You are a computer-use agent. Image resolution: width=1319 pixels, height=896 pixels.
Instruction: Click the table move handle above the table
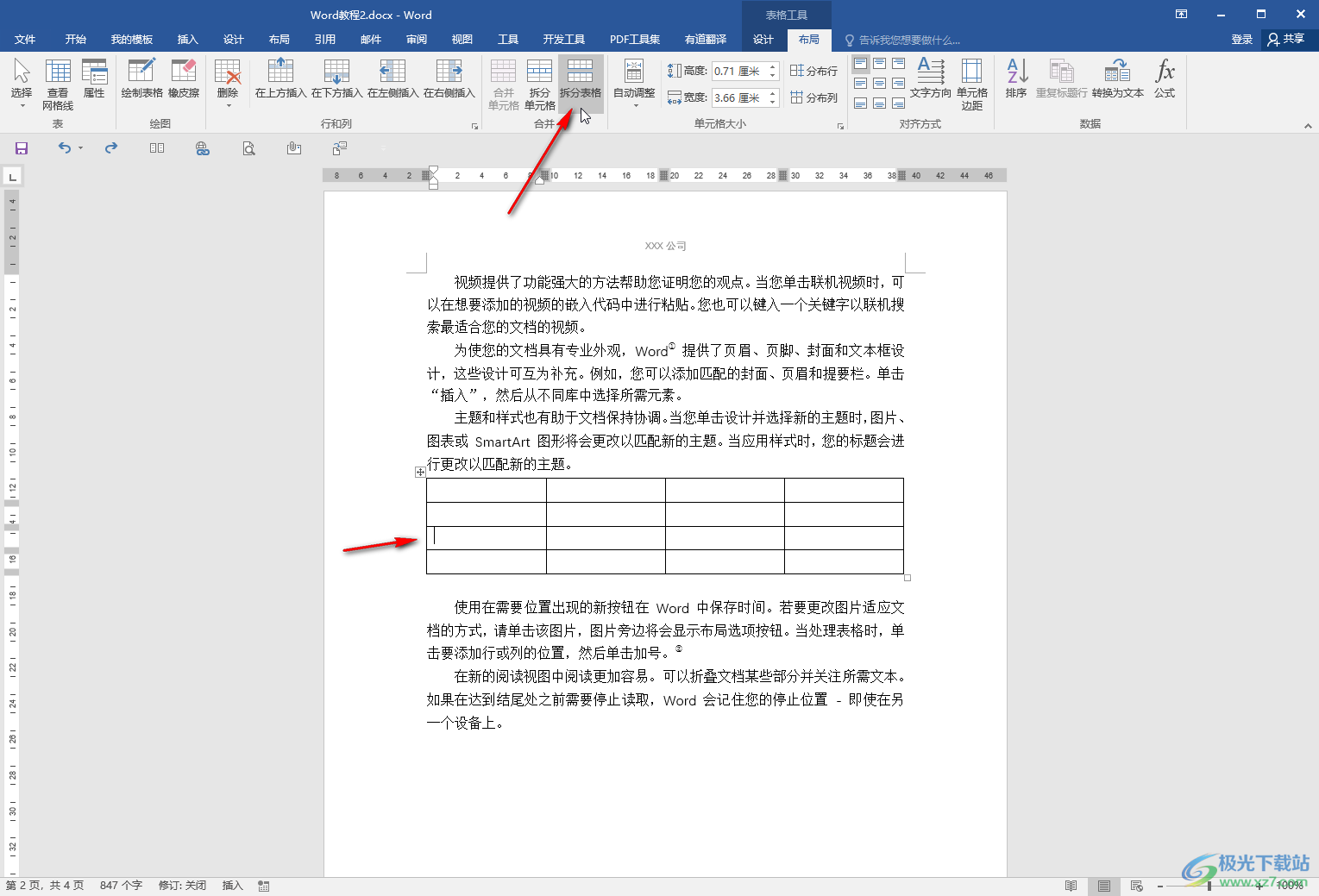(420, 472)
